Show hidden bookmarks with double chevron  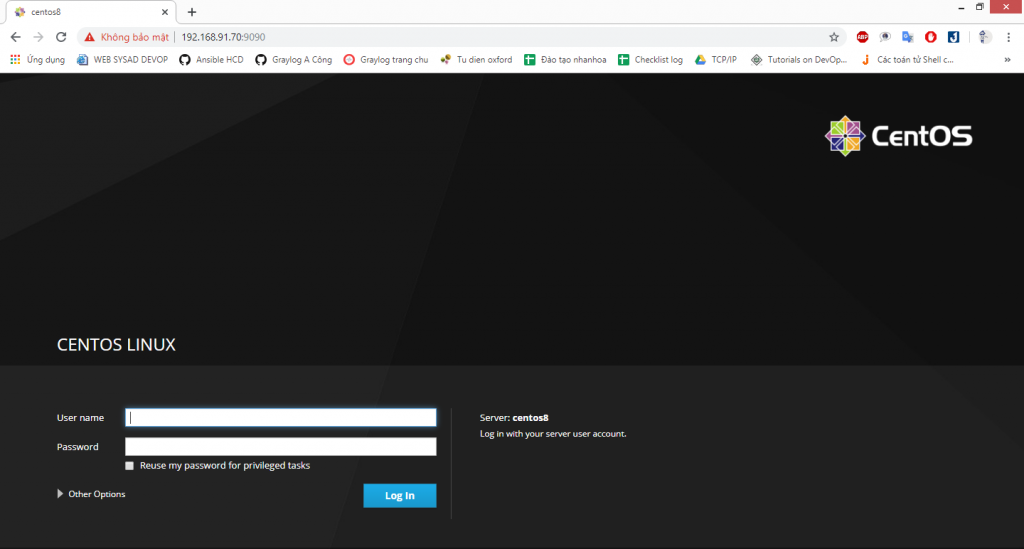[1008, 59]
